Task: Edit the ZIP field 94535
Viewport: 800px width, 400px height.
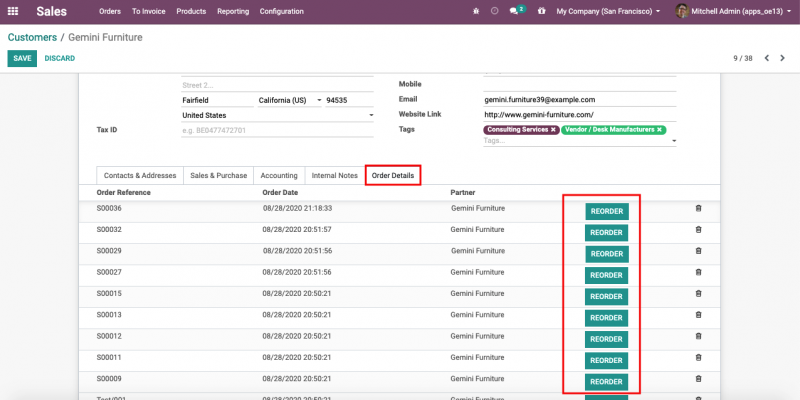Action: (349, 101)
